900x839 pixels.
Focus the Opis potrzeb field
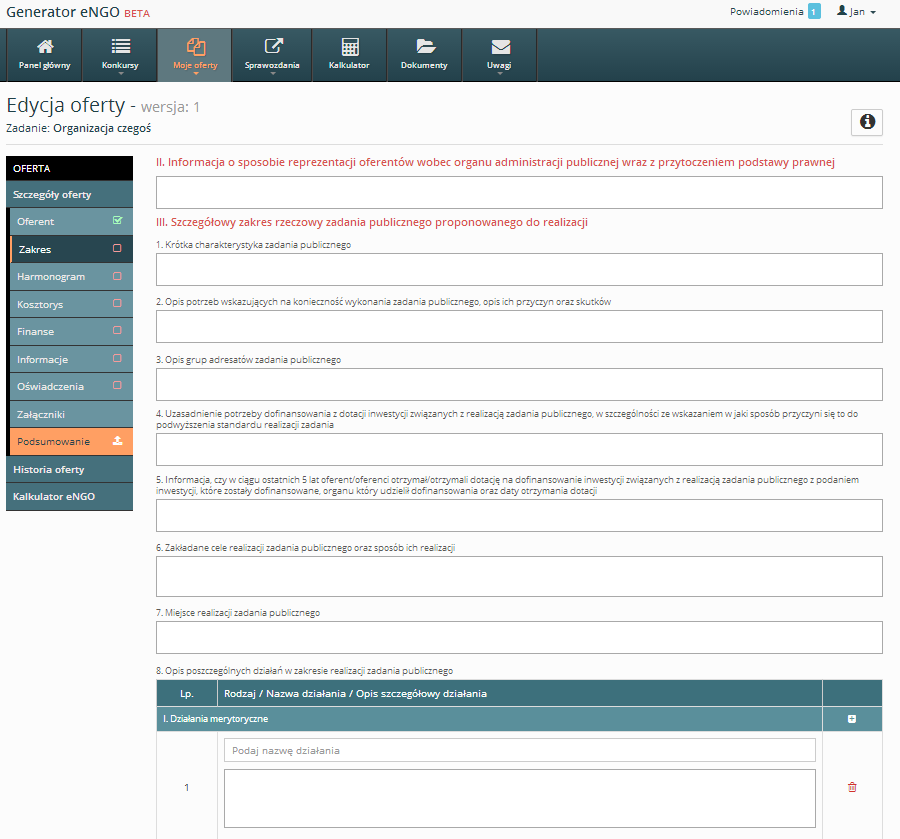click(x=519, y=327)
